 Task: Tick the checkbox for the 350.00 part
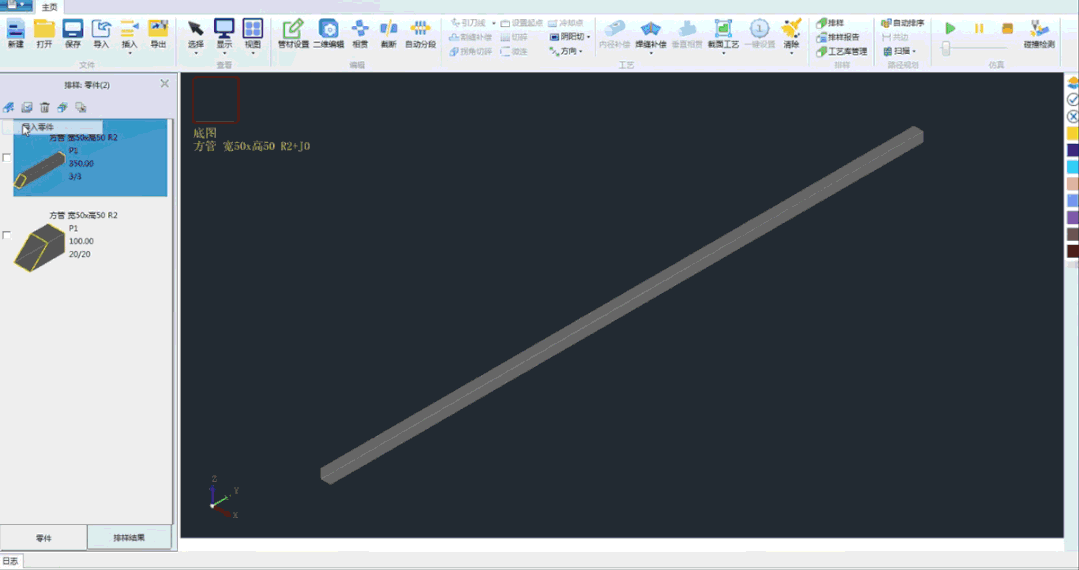click(7, 158)
